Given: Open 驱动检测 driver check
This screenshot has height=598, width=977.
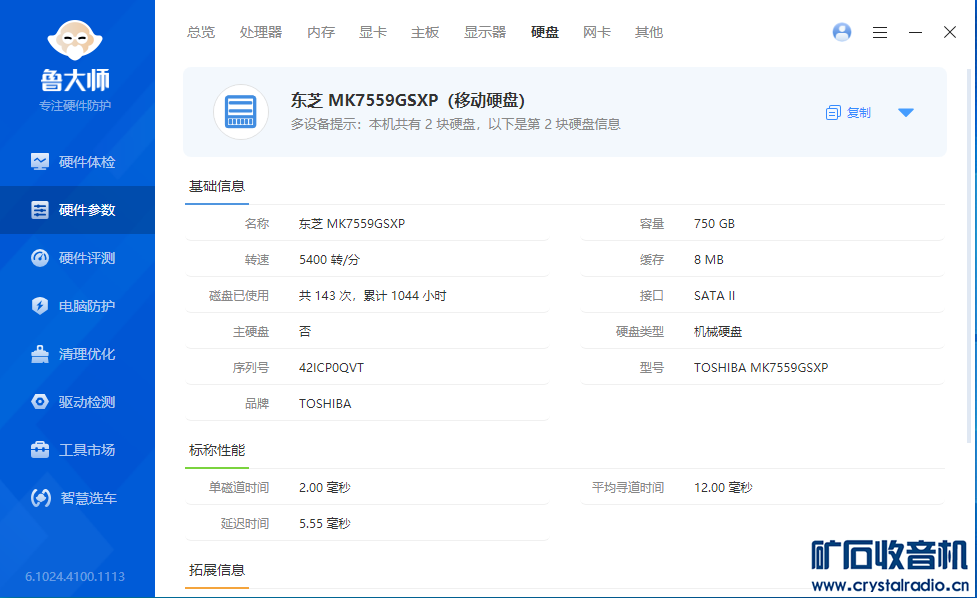Looking at the screenshot, I should click(77, 402).
